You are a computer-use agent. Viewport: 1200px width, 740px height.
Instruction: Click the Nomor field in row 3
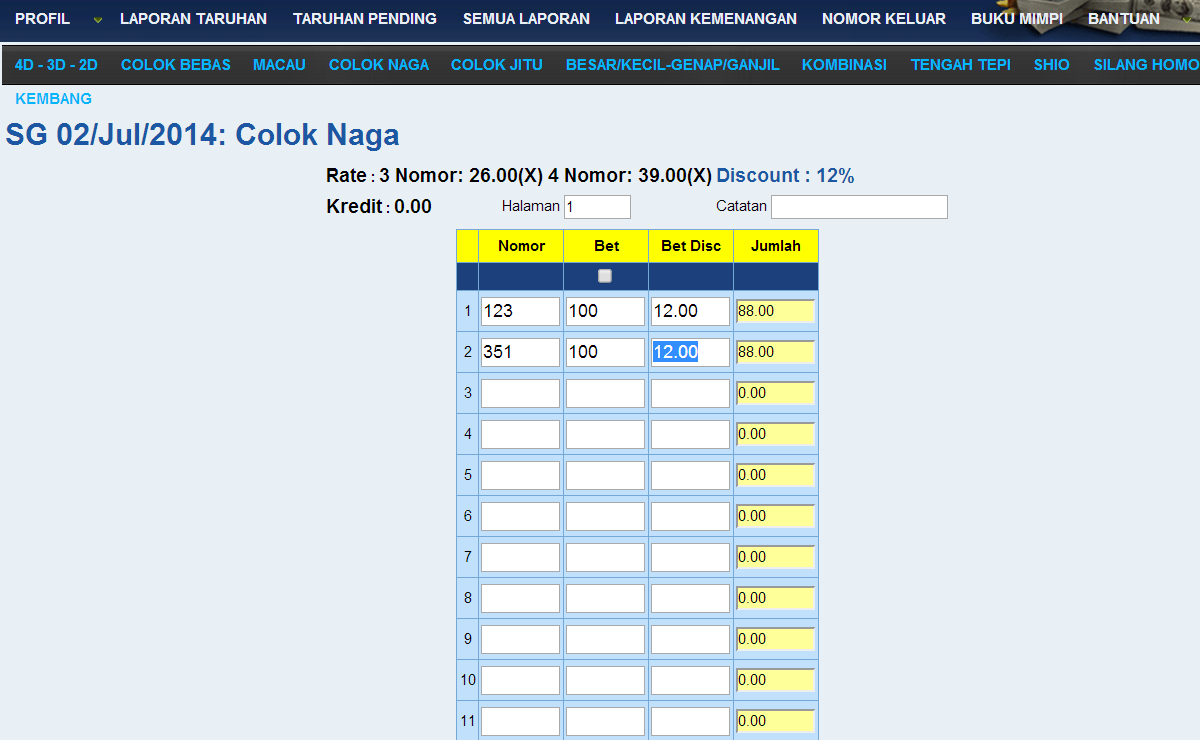point(520,393)
